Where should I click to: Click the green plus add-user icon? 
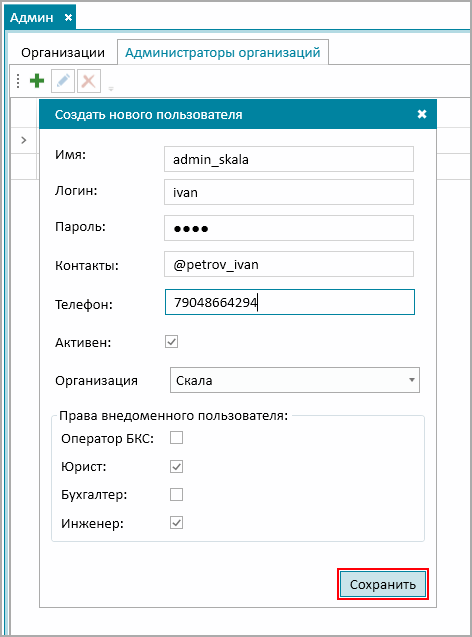pyautogui.click(x=37, y=81)
